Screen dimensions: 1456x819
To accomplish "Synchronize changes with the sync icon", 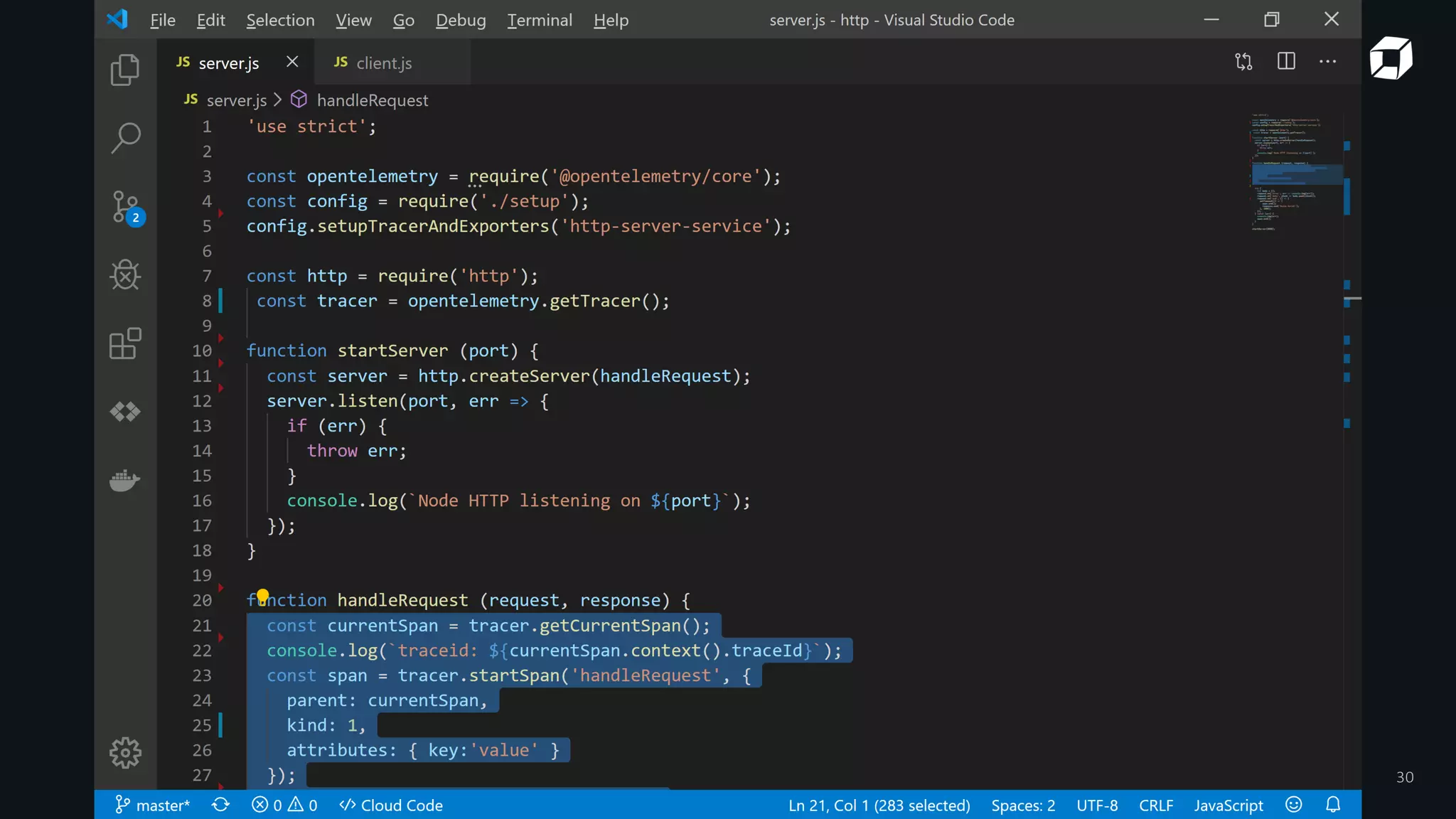I will [x=221, y=805].
